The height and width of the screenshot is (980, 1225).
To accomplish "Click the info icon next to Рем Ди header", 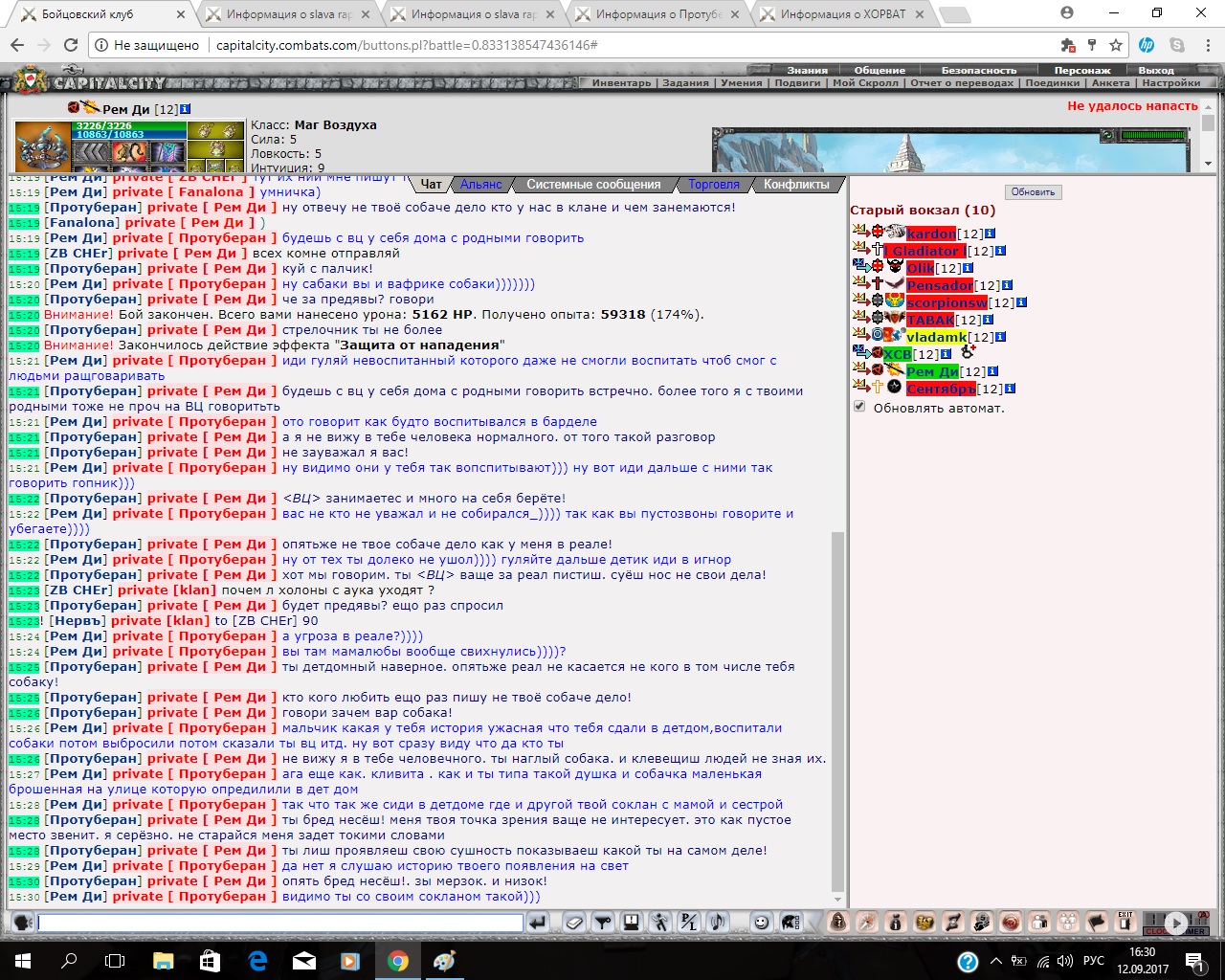I will click(186, 109).
